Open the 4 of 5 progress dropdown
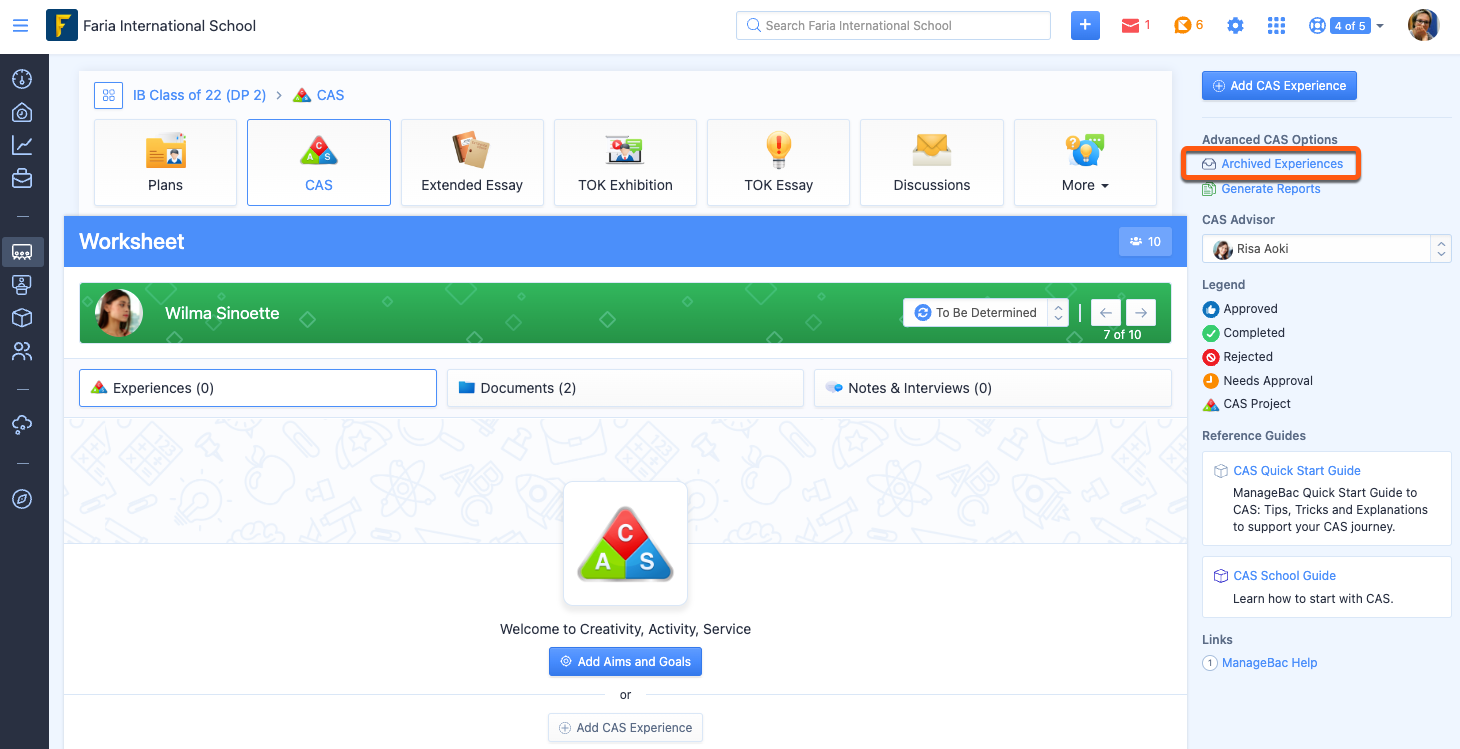This screenshot has height=749, width=1460. click(x=1357, y=26)
